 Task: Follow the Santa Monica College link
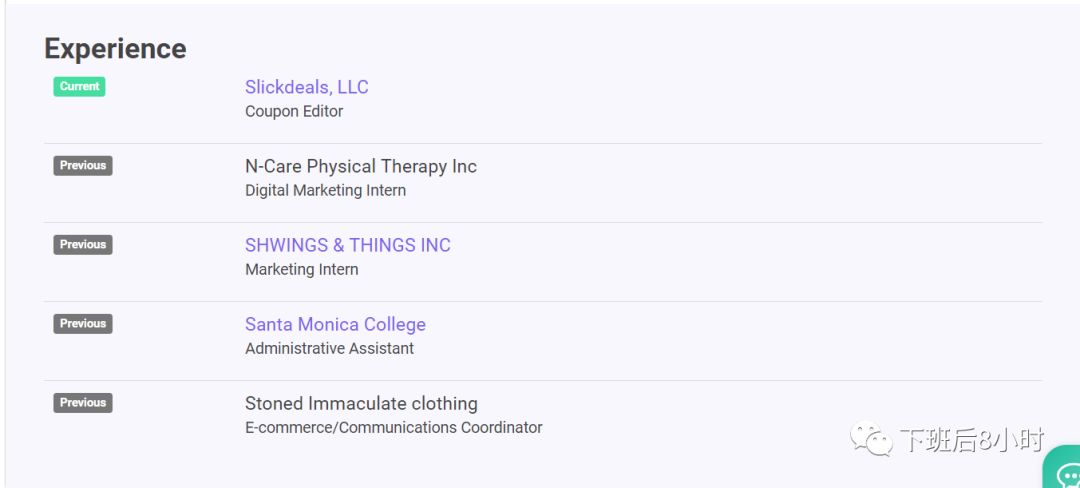335,325
